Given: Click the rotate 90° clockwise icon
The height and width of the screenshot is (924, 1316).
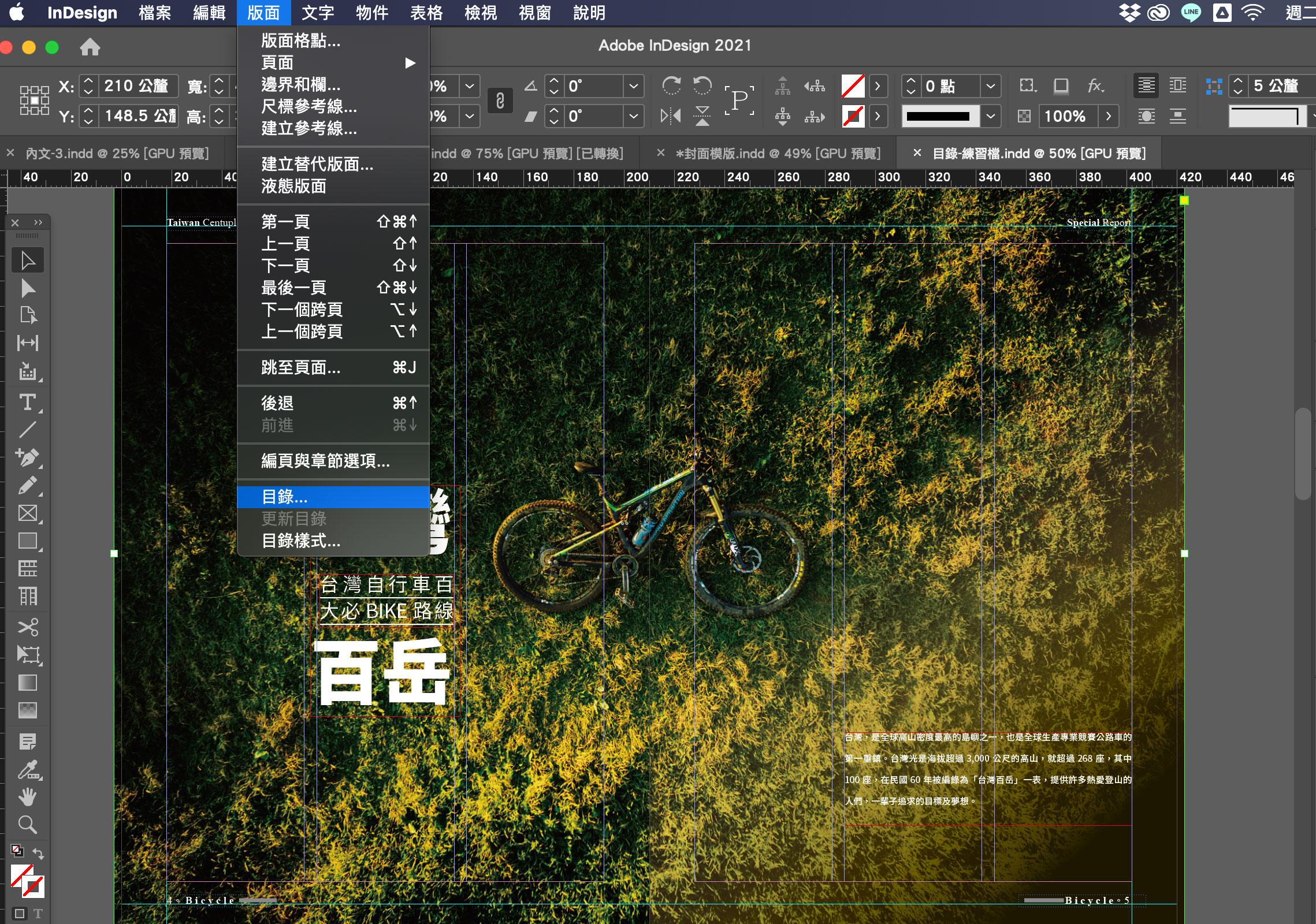Looking at the screenshot, I should 671,86.
